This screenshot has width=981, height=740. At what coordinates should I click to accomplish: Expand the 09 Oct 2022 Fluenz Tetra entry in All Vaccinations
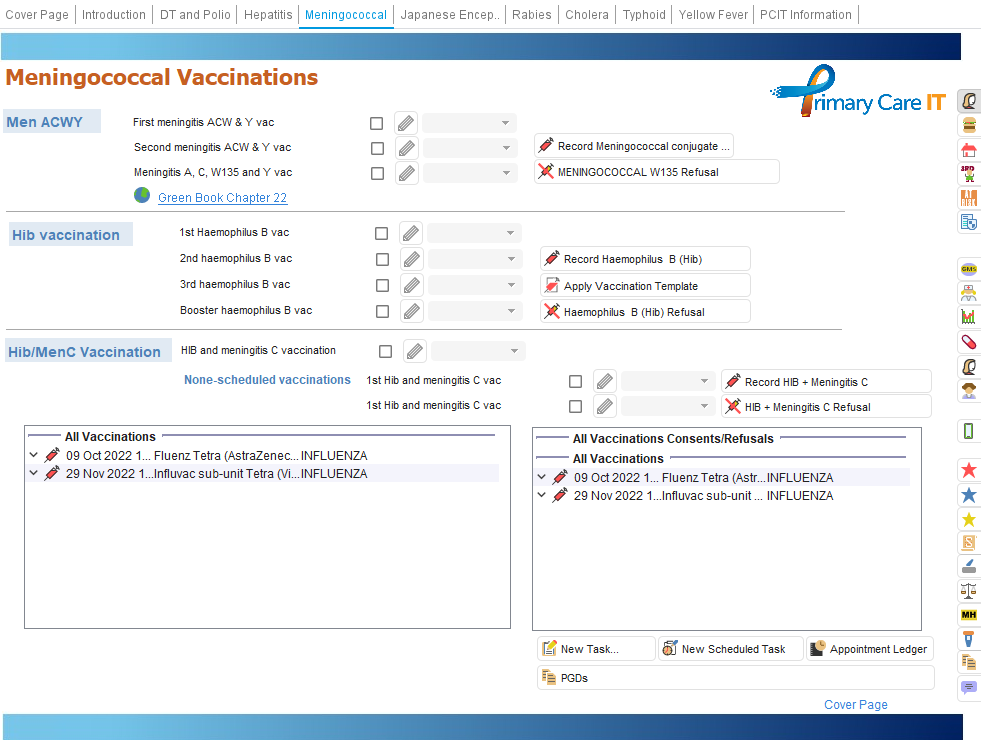(x=34, y=456)
